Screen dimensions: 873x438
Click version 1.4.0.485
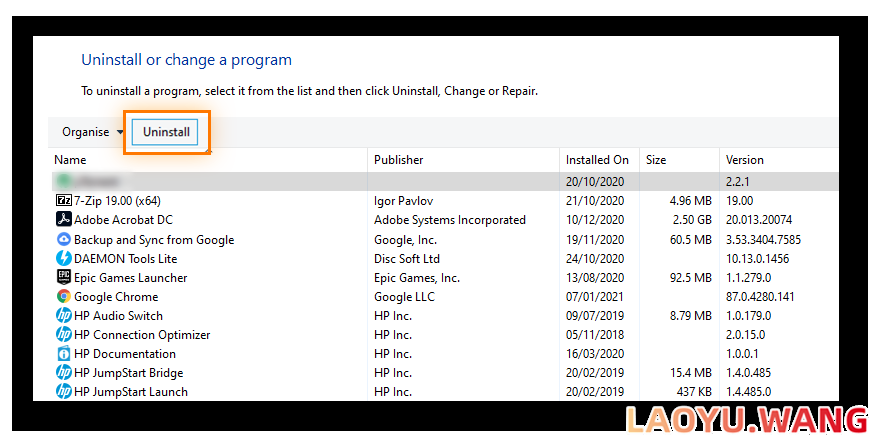point(748,372)
